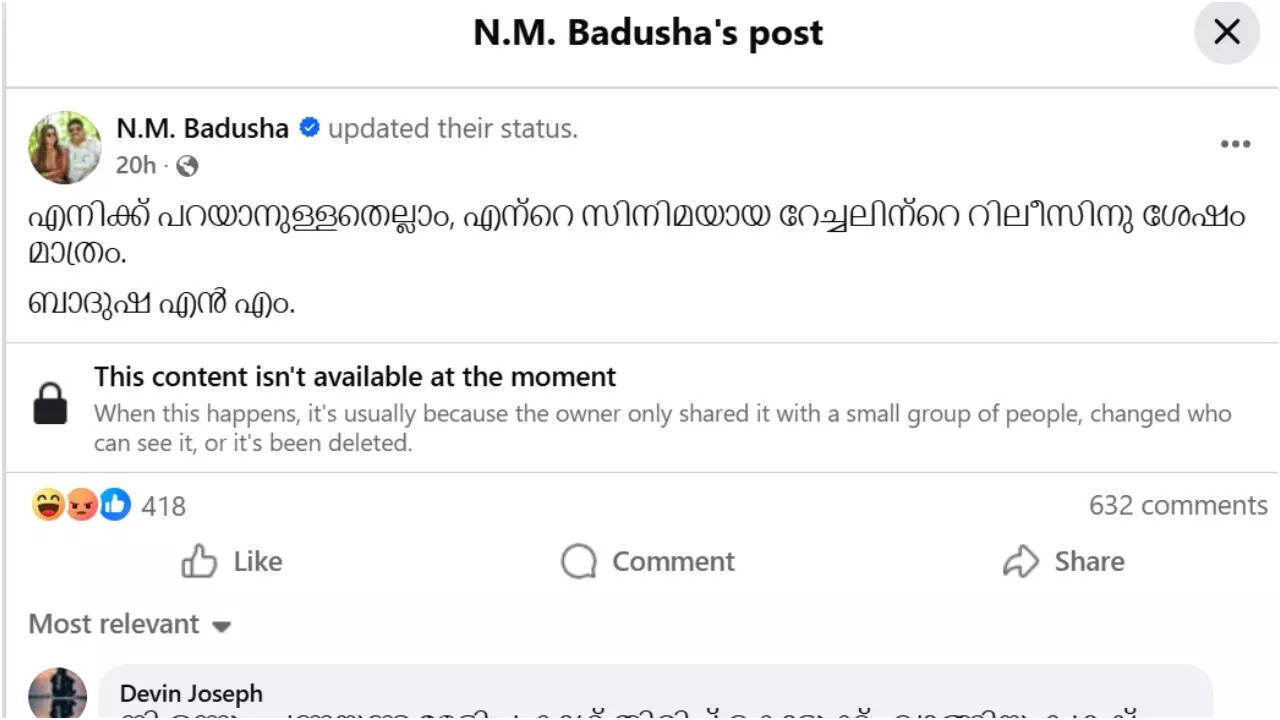The image size is (1280, 720).
Task: Open N.M. Badusha profile name link
Action: pos(202,129)
